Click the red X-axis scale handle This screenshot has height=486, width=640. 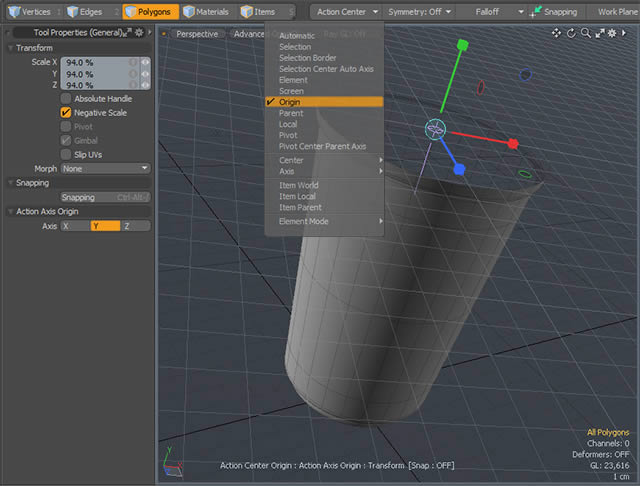point(513,144)
